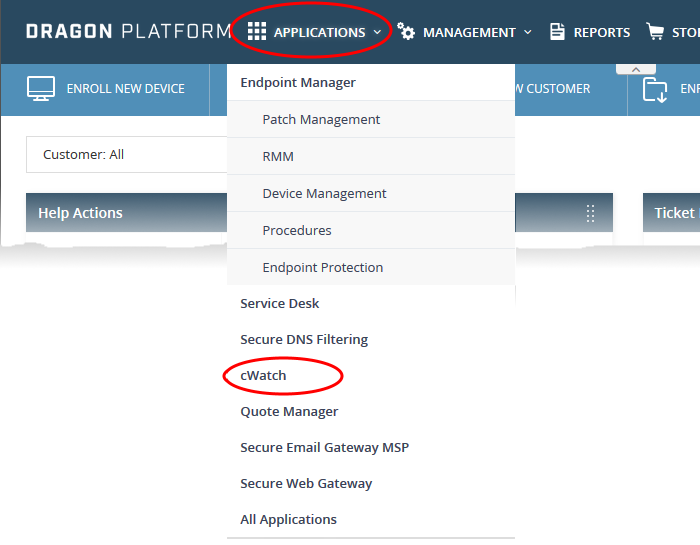Open Service Desk from Applications menu

tap(371, 304)
